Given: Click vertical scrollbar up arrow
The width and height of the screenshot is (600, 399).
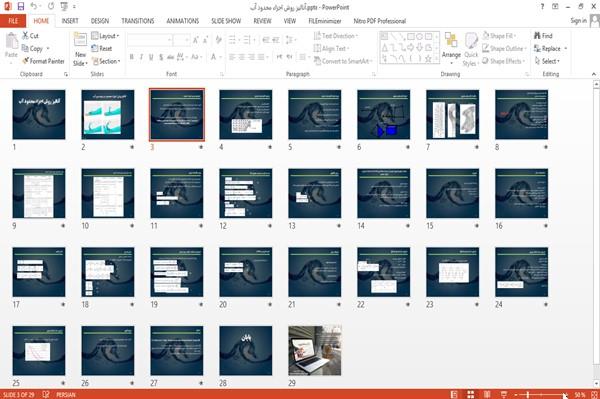Looking at the screenshot, I should click(x=596, y=84).
